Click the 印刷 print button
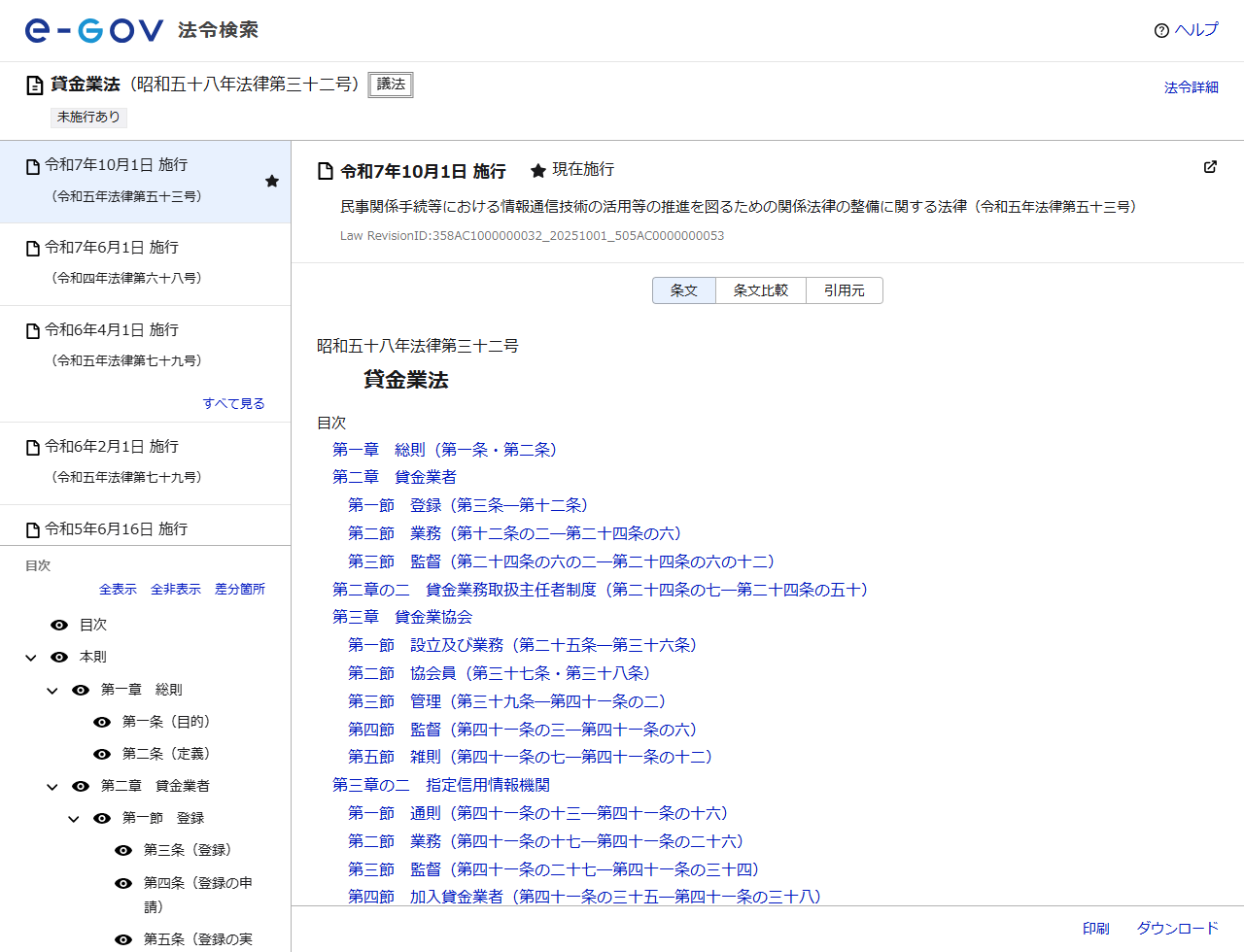The width and height of the screenshot is (1244, 952). point(1096,929)
